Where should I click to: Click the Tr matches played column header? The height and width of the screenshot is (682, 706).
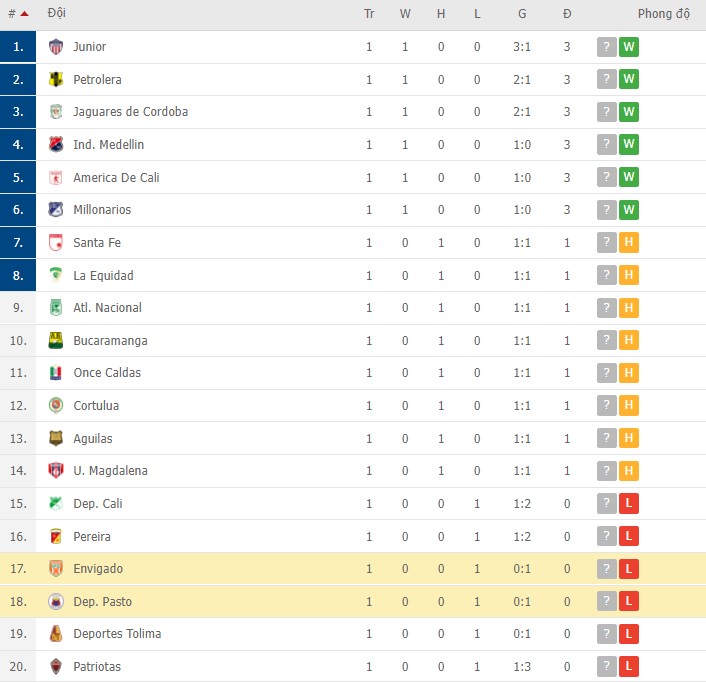[369, 14]
